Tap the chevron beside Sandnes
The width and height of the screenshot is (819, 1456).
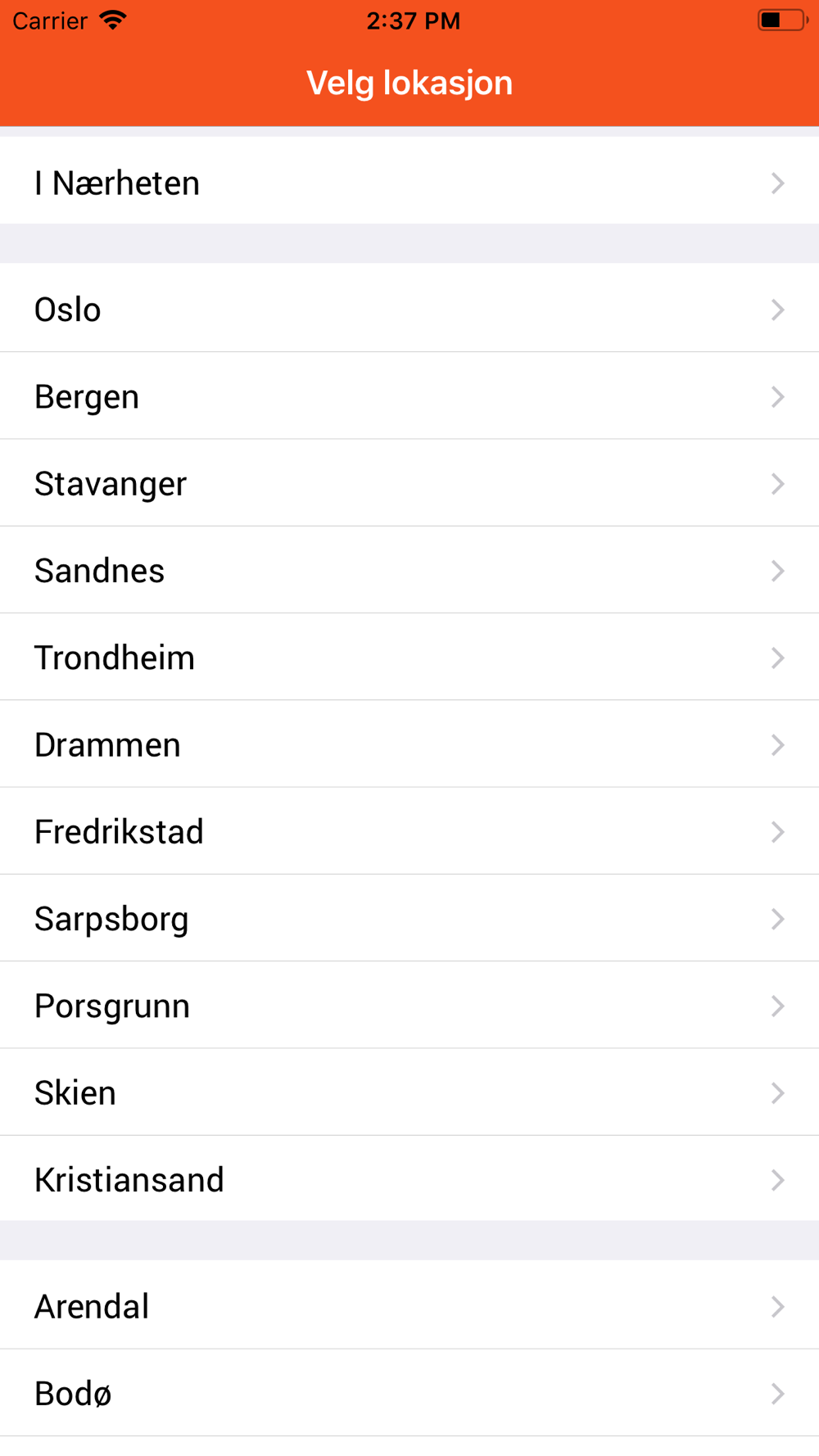[x=777, y=571]
